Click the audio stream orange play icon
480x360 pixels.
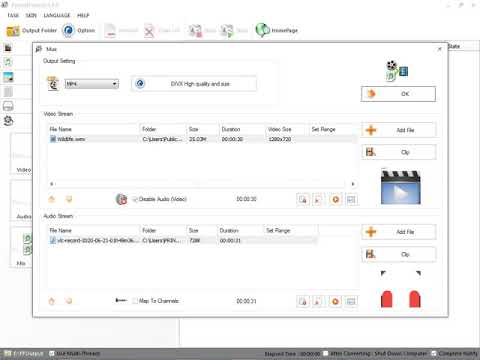(335, 301)
